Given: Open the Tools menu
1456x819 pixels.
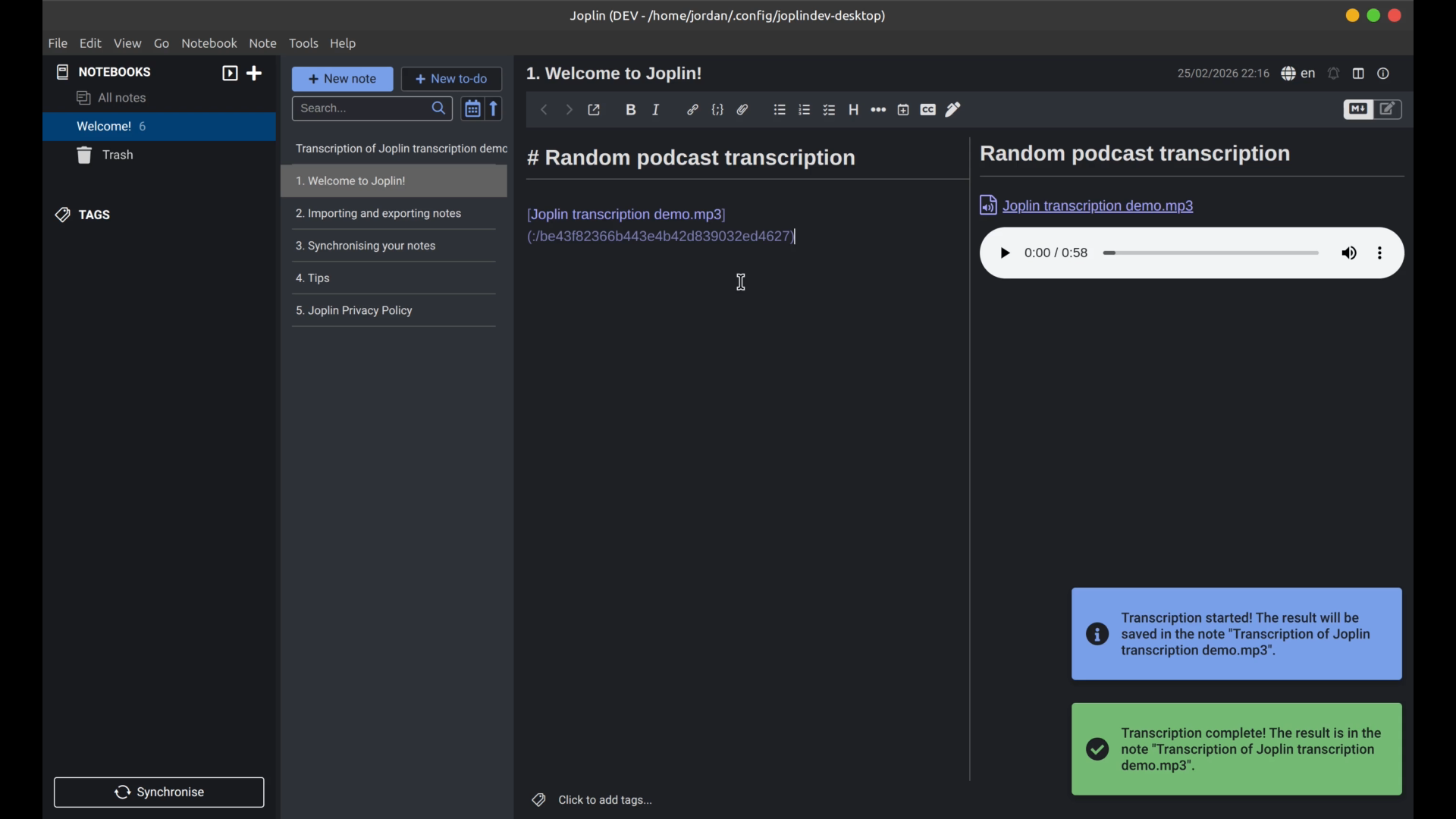Looking at the screenshot, I should point(304,43).
